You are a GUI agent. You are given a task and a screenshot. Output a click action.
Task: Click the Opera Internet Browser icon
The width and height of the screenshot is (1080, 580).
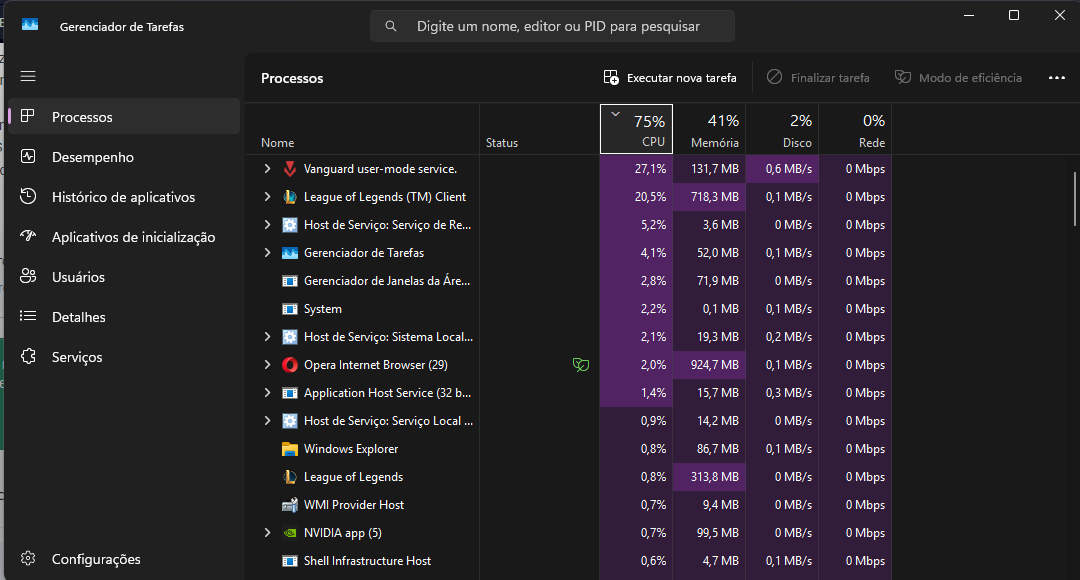[290, 365]
